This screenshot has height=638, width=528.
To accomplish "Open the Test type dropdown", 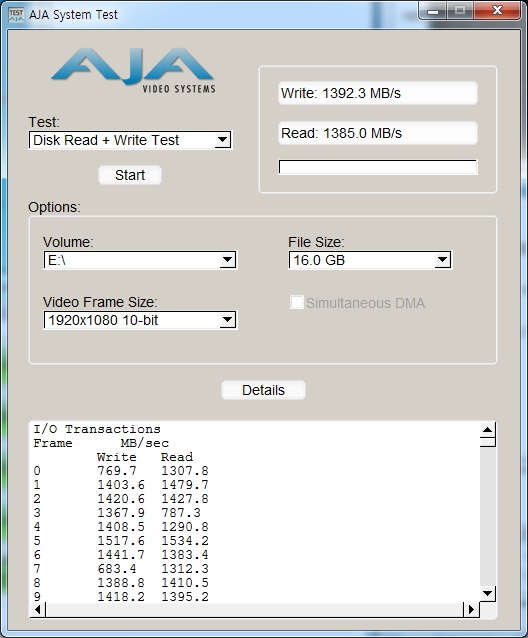I will click(x=130, y=140).
